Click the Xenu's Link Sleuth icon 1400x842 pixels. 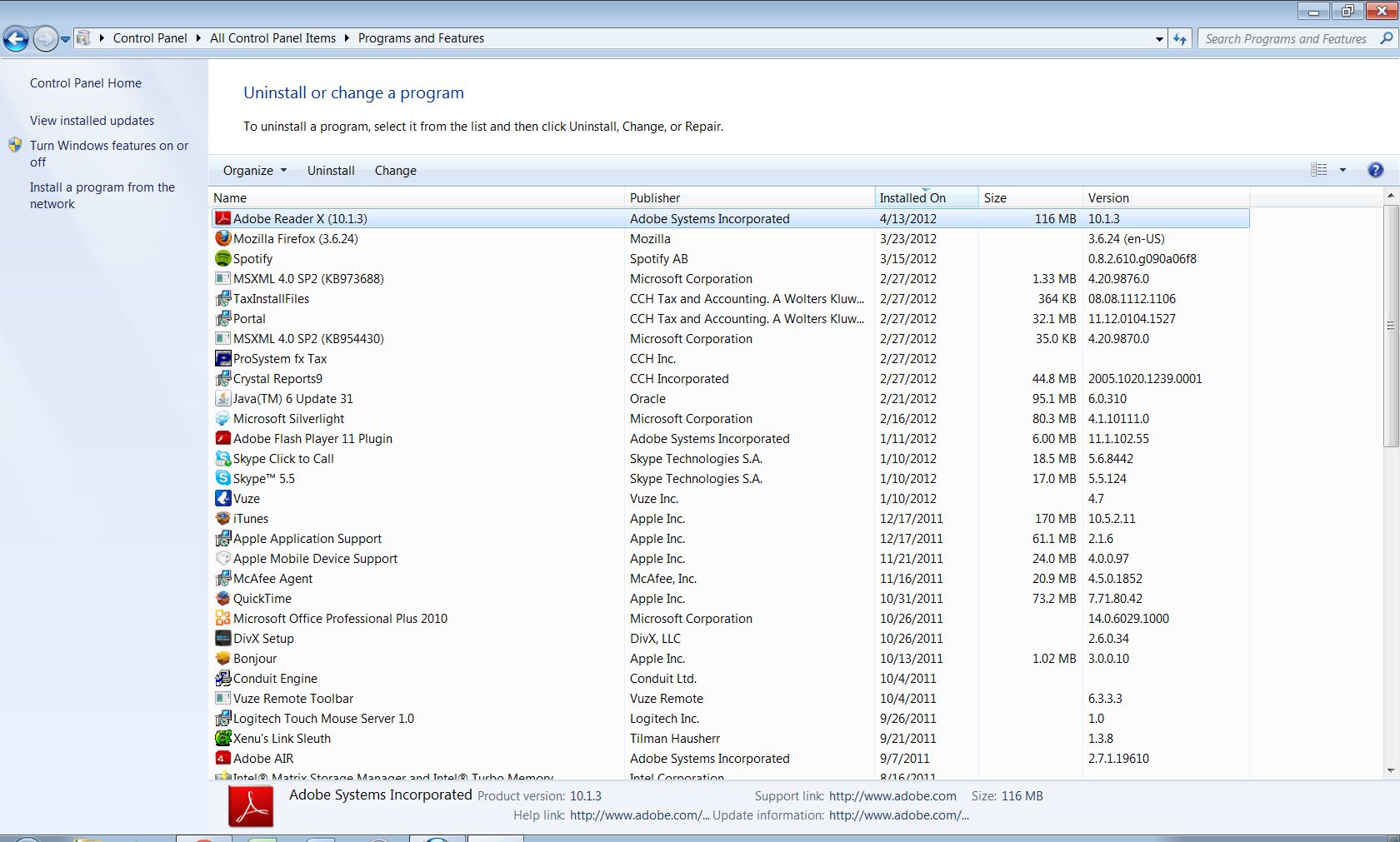point(222,738)
